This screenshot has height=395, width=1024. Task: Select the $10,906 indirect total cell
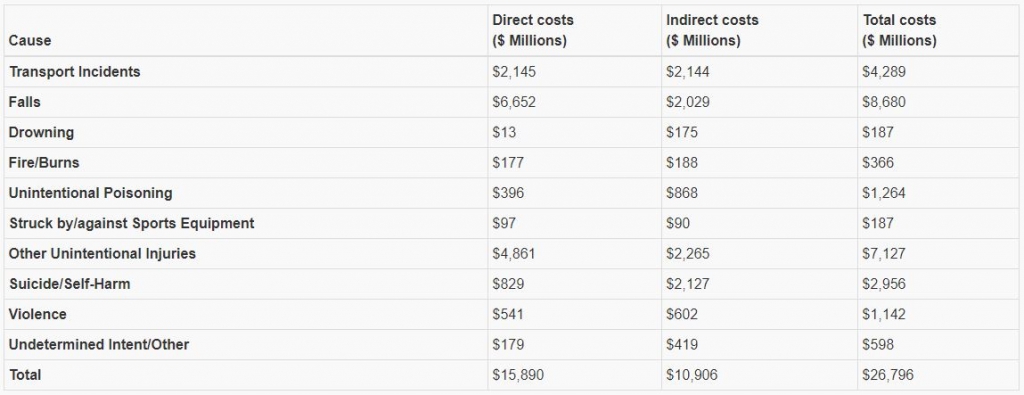pos(691,375)
